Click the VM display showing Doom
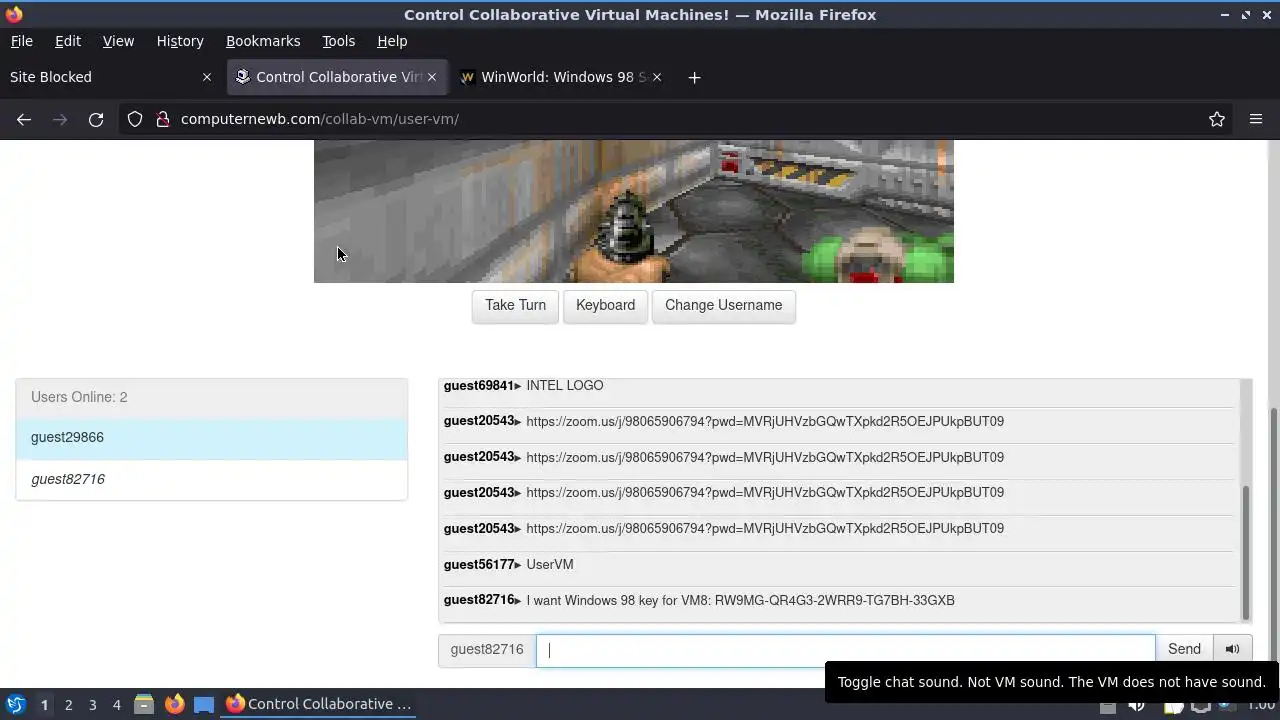The height and width of the screenshot is (720, 1280). tap(634, 211)
